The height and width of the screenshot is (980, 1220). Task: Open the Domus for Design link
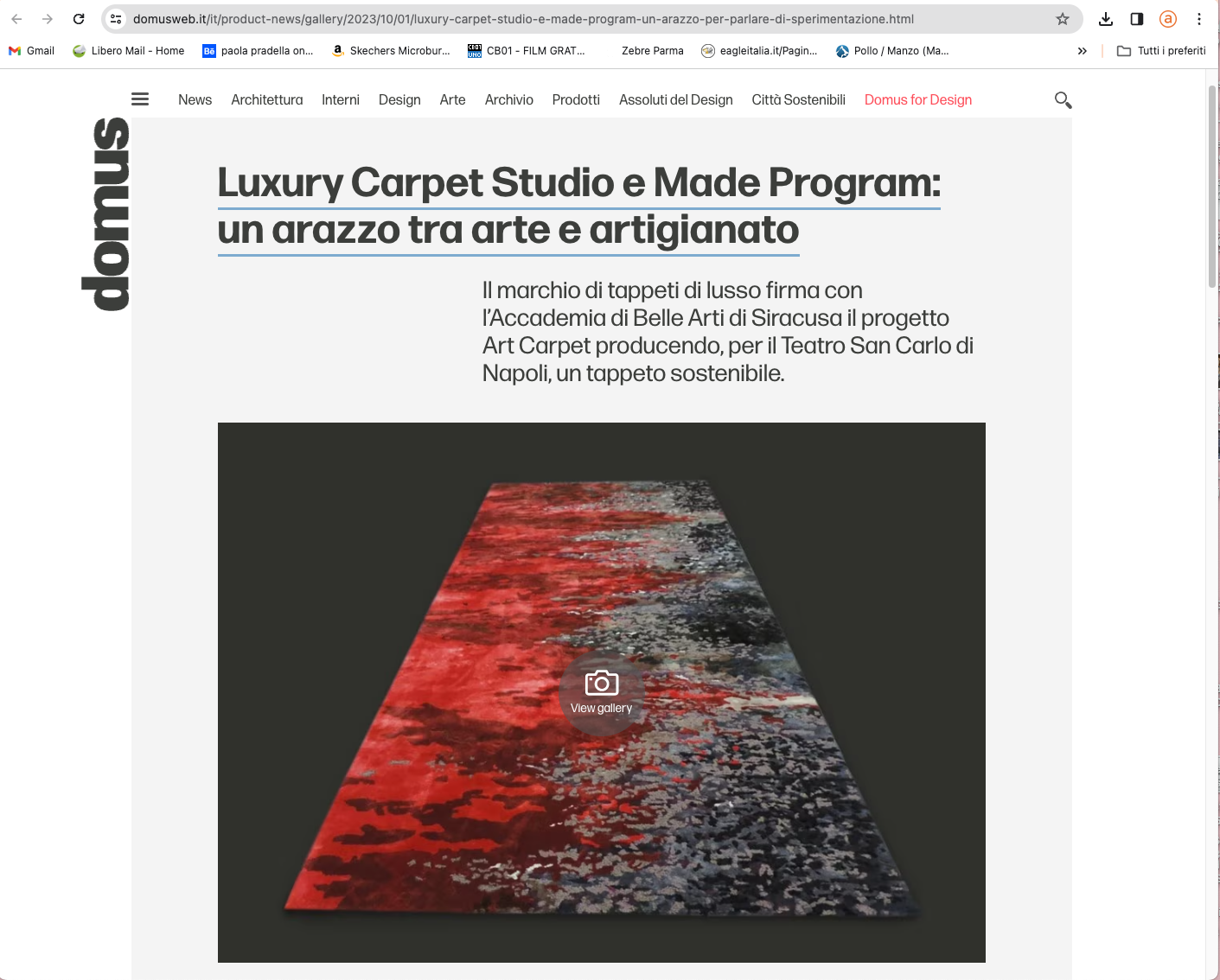click(918, 99)
